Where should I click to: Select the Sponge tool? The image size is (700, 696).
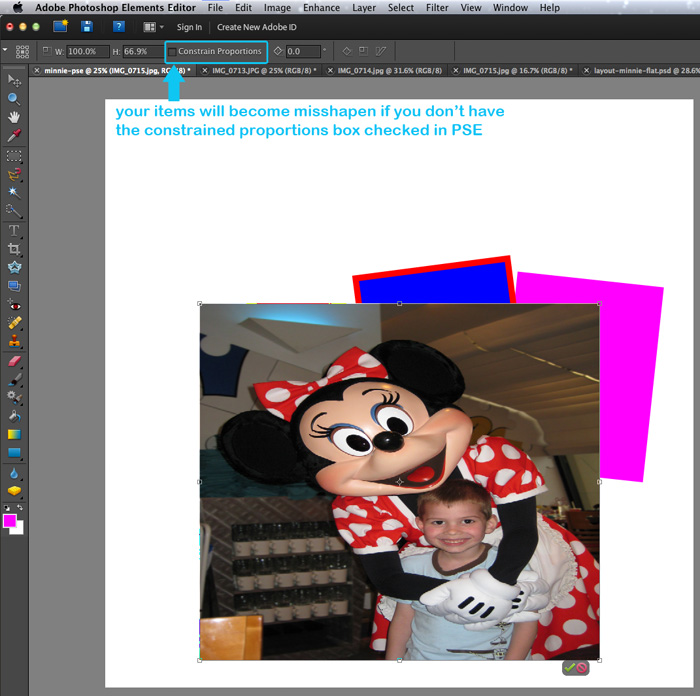[x=14, y=491]
